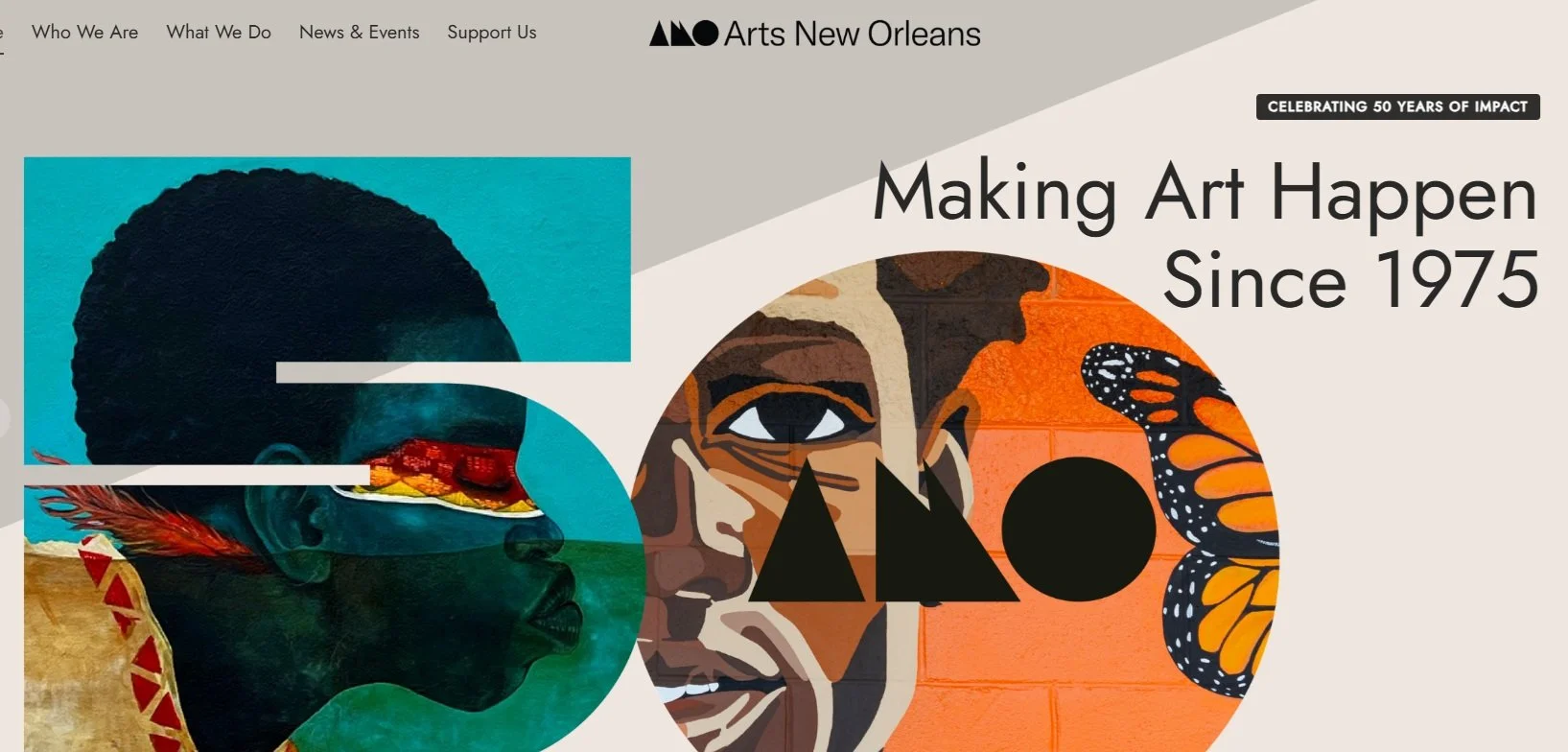1568x752 pixels.
Task: Go to News & Events
Action: [360, 33]
